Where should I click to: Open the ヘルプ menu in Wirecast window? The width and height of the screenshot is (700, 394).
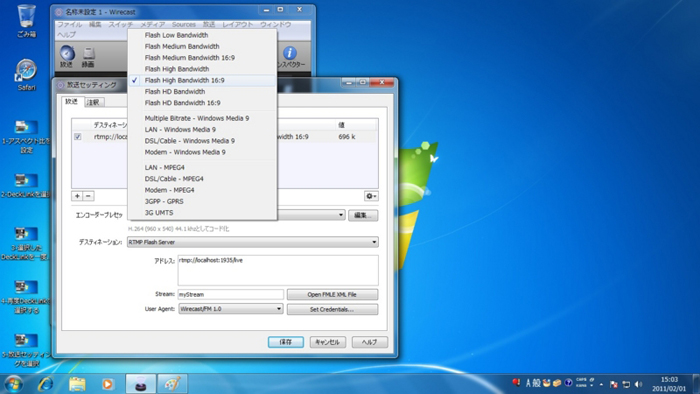point(67,34)
